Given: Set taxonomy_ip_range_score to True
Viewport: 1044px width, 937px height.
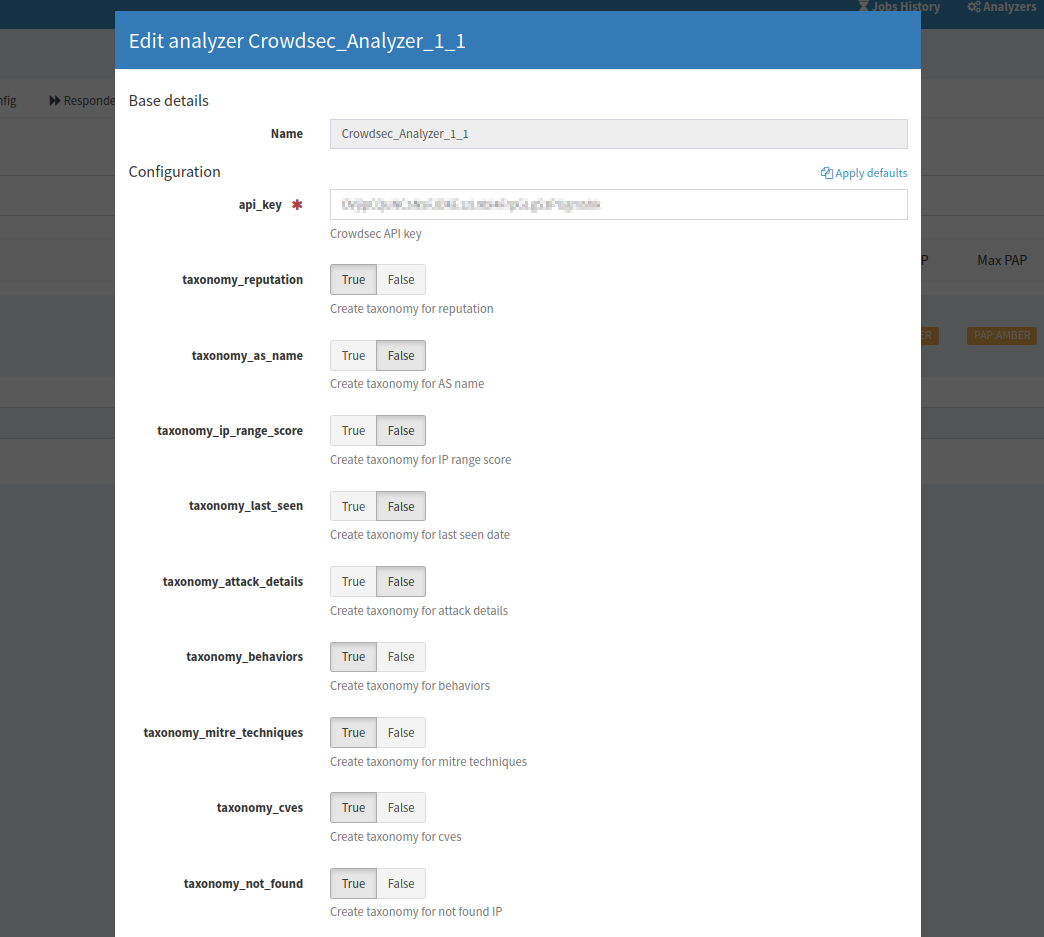Looking at the screenshot, I should [353, 431].
